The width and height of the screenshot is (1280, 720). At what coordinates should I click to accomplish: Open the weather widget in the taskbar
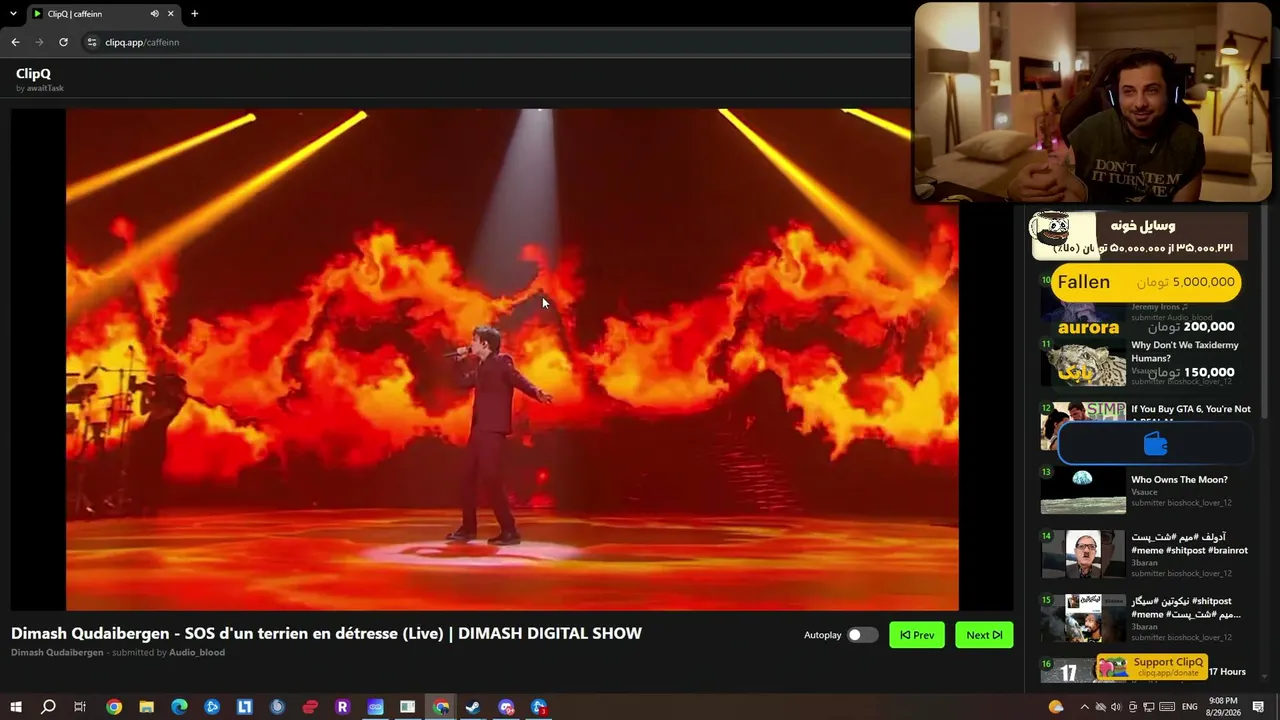(1056, 707)
